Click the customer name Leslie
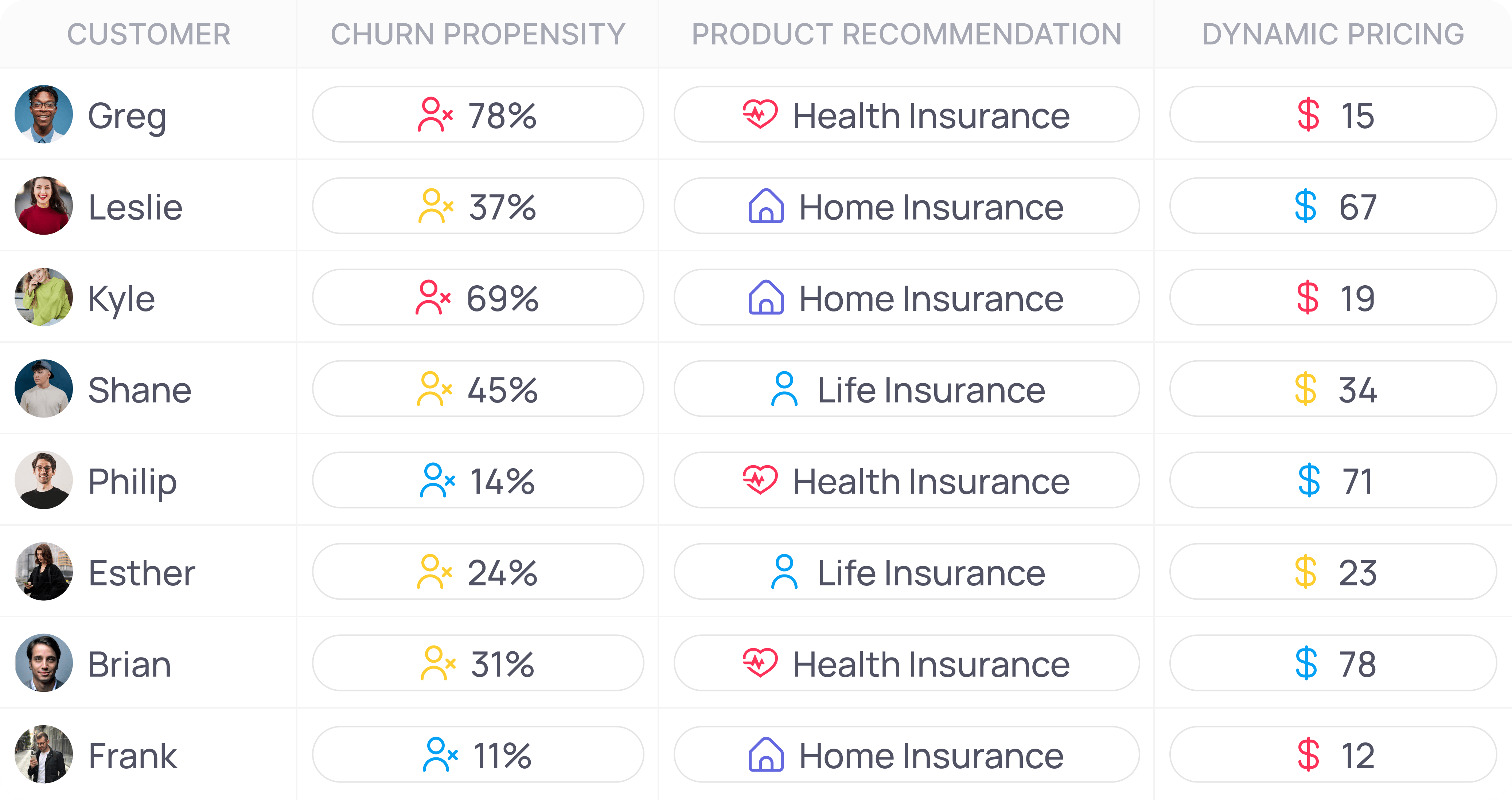The image size is (1512, 800). coord(135,207)
